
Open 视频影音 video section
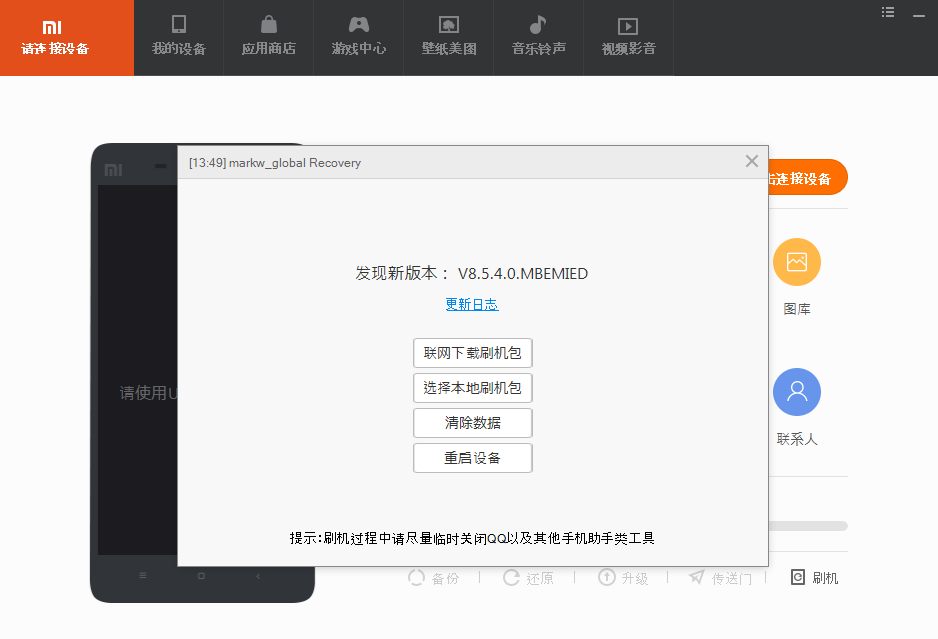coord(628,37)
